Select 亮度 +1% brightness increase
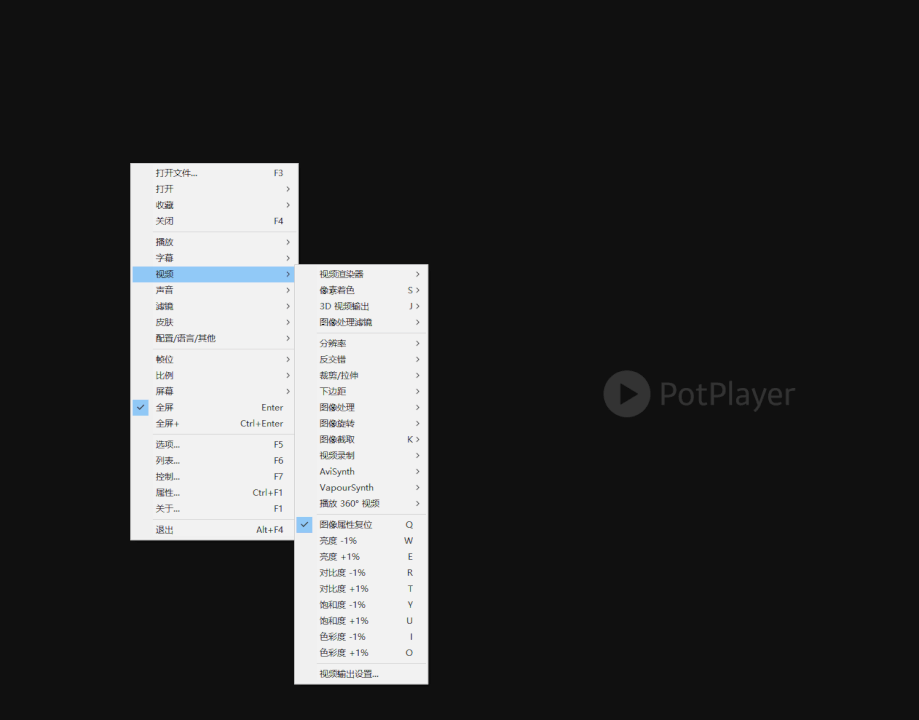919x720 pixels. (x=361, y=556)
